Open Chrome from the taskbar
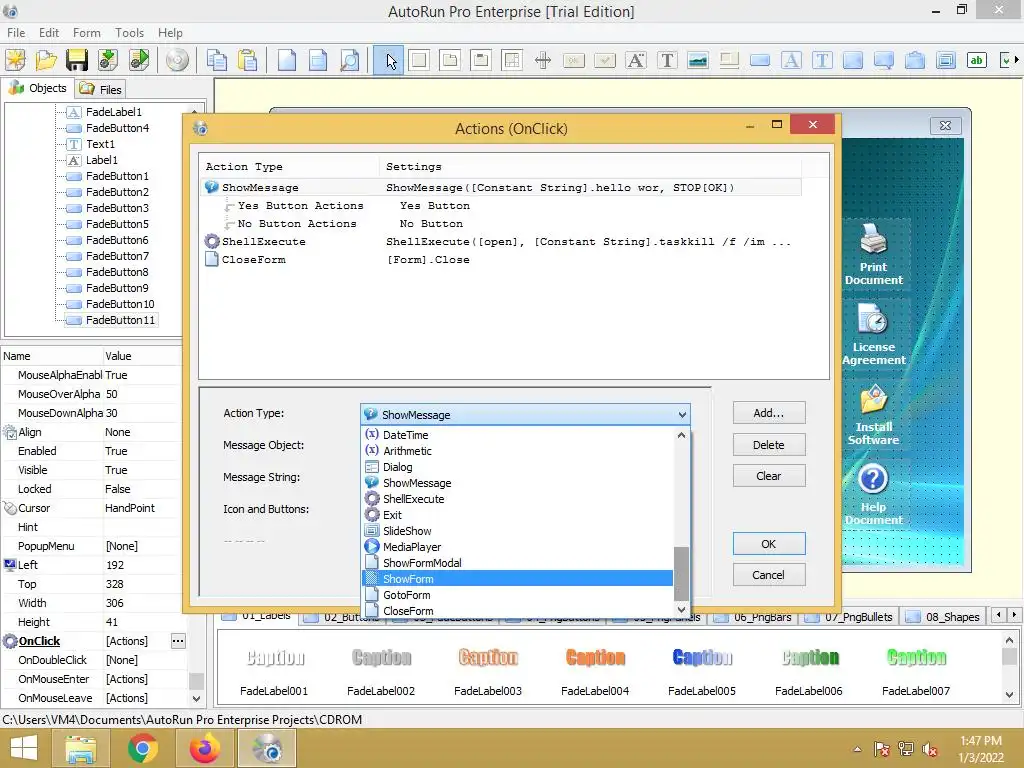This screenshot has width=1024, height=768. pyautogui.click(x=142, y=748)
